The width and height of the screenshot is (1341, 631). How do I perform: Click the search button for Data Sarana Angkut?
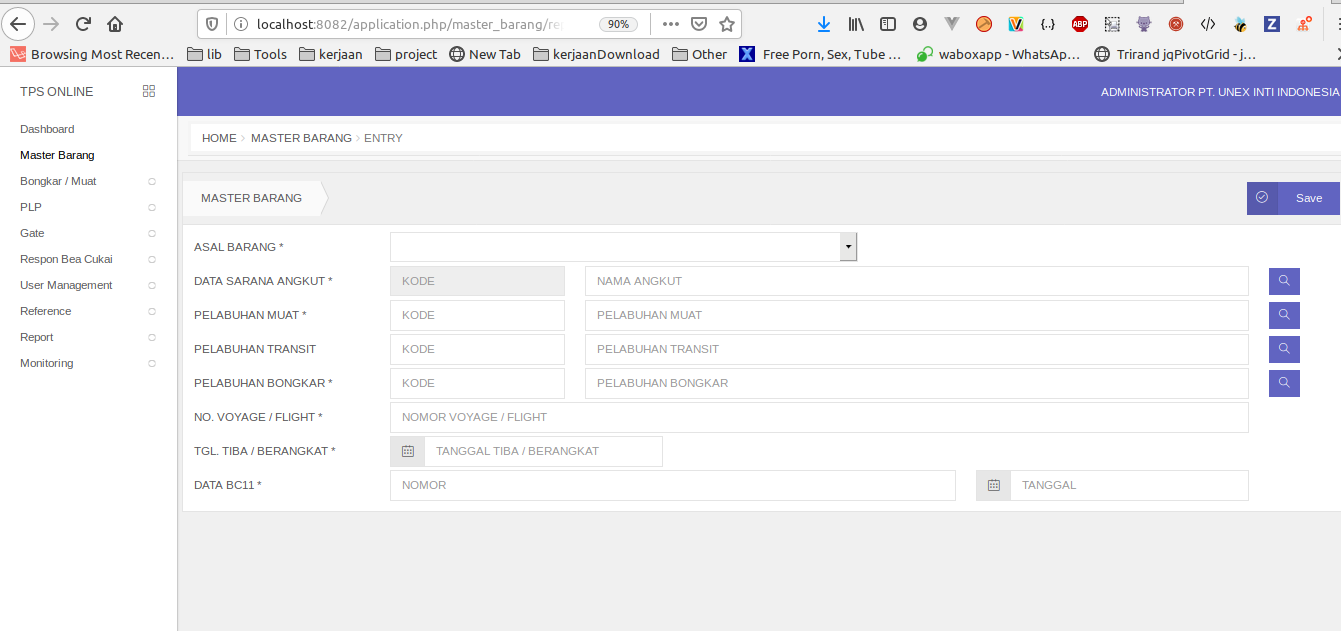(1284, 281)
